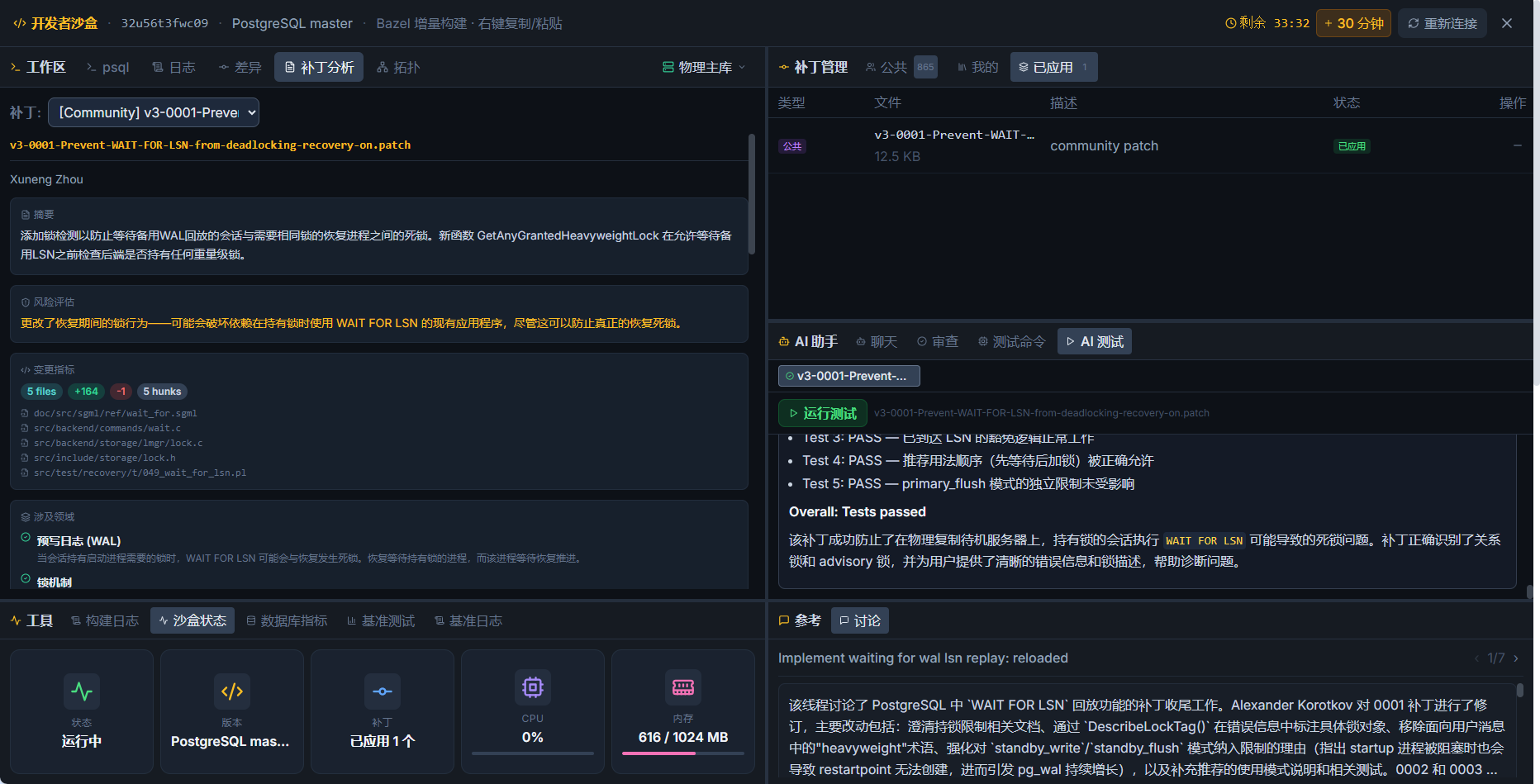Open the 构建日志 tab

coord(105,620)
